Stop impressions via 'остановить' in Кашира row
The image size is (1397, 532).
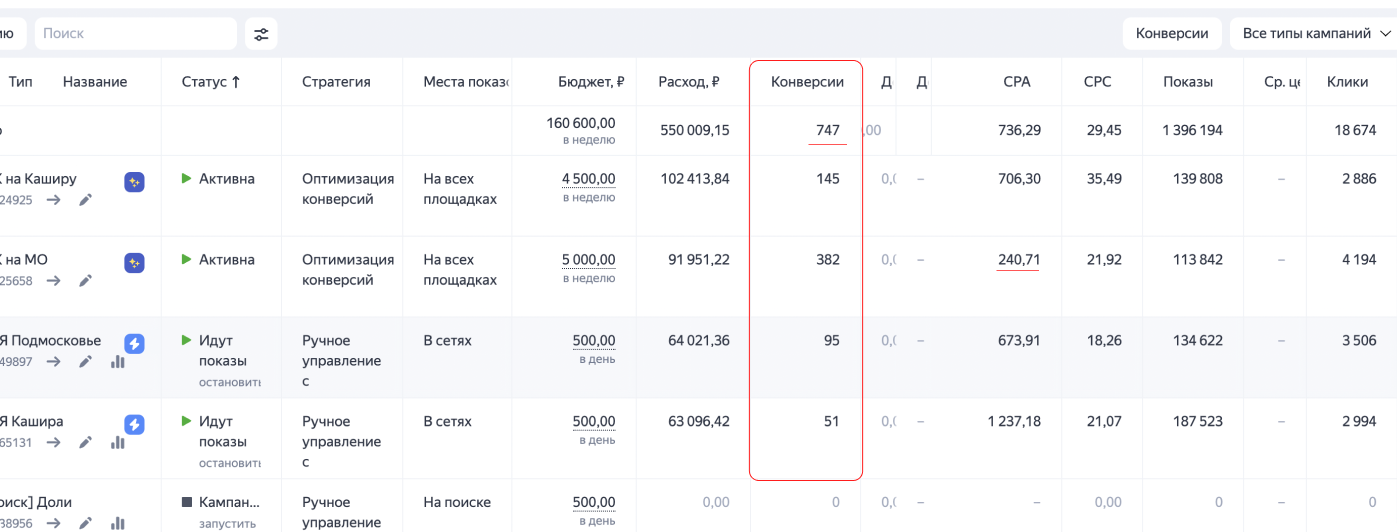[x=229, y=463]
